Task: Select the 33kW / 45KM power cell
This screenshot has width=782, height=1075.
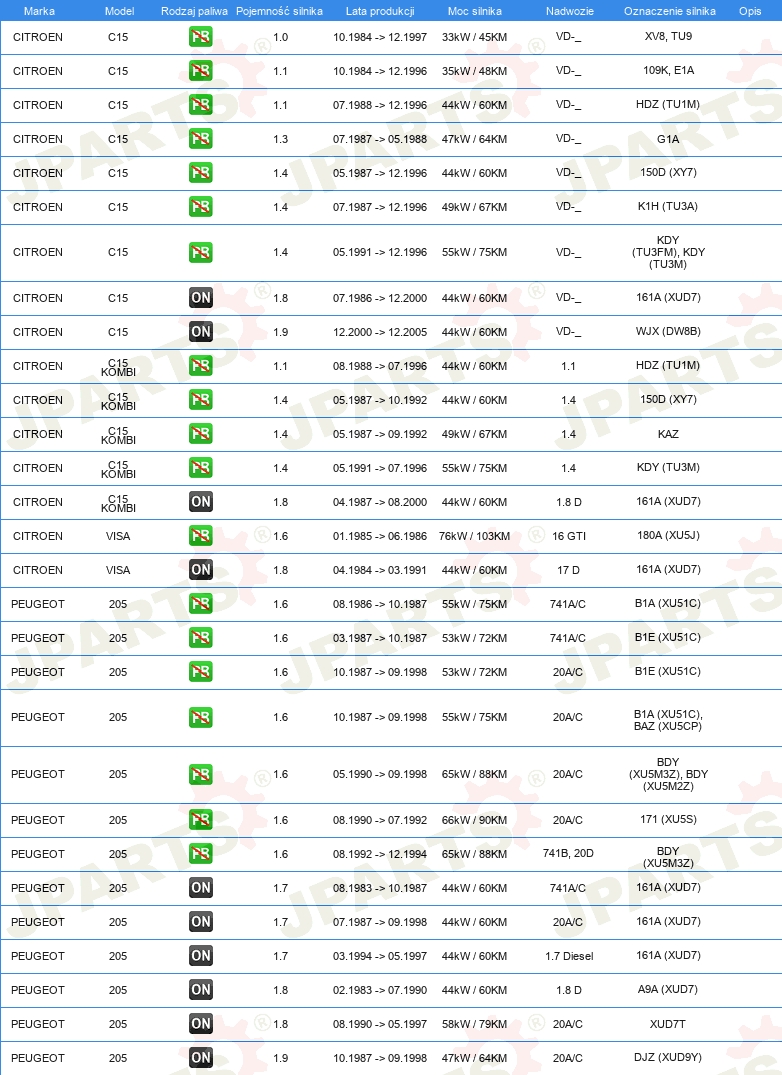Action: click(x=474, y=37)
